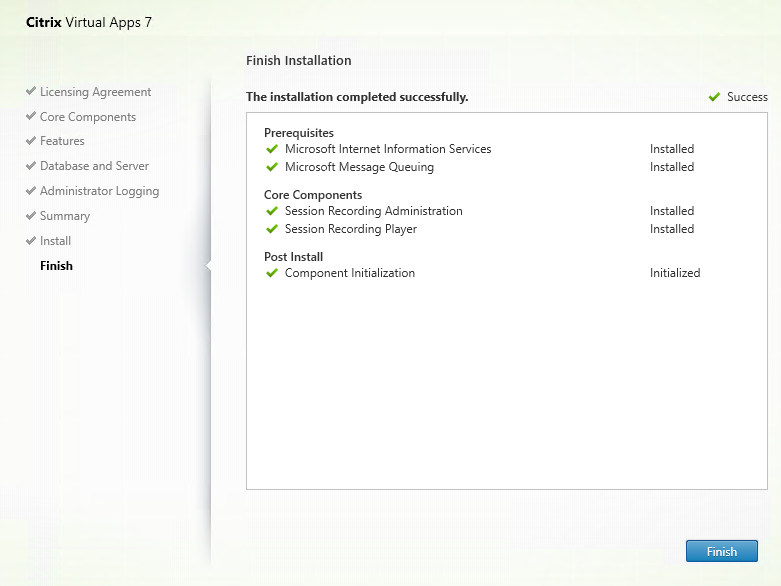Screen dimensions: 781x586
Task: Click the Finish button
Action: tap(721, 551)
